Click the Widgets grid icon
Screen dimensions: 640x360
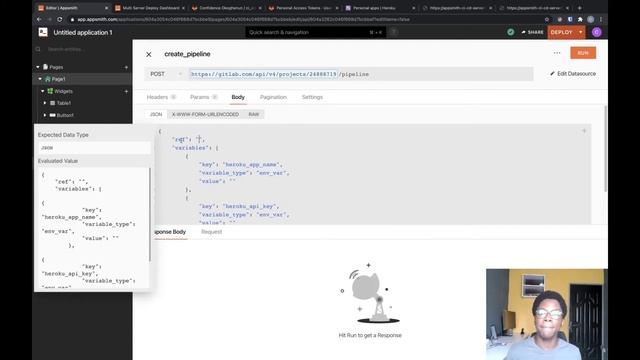[50, 91]
